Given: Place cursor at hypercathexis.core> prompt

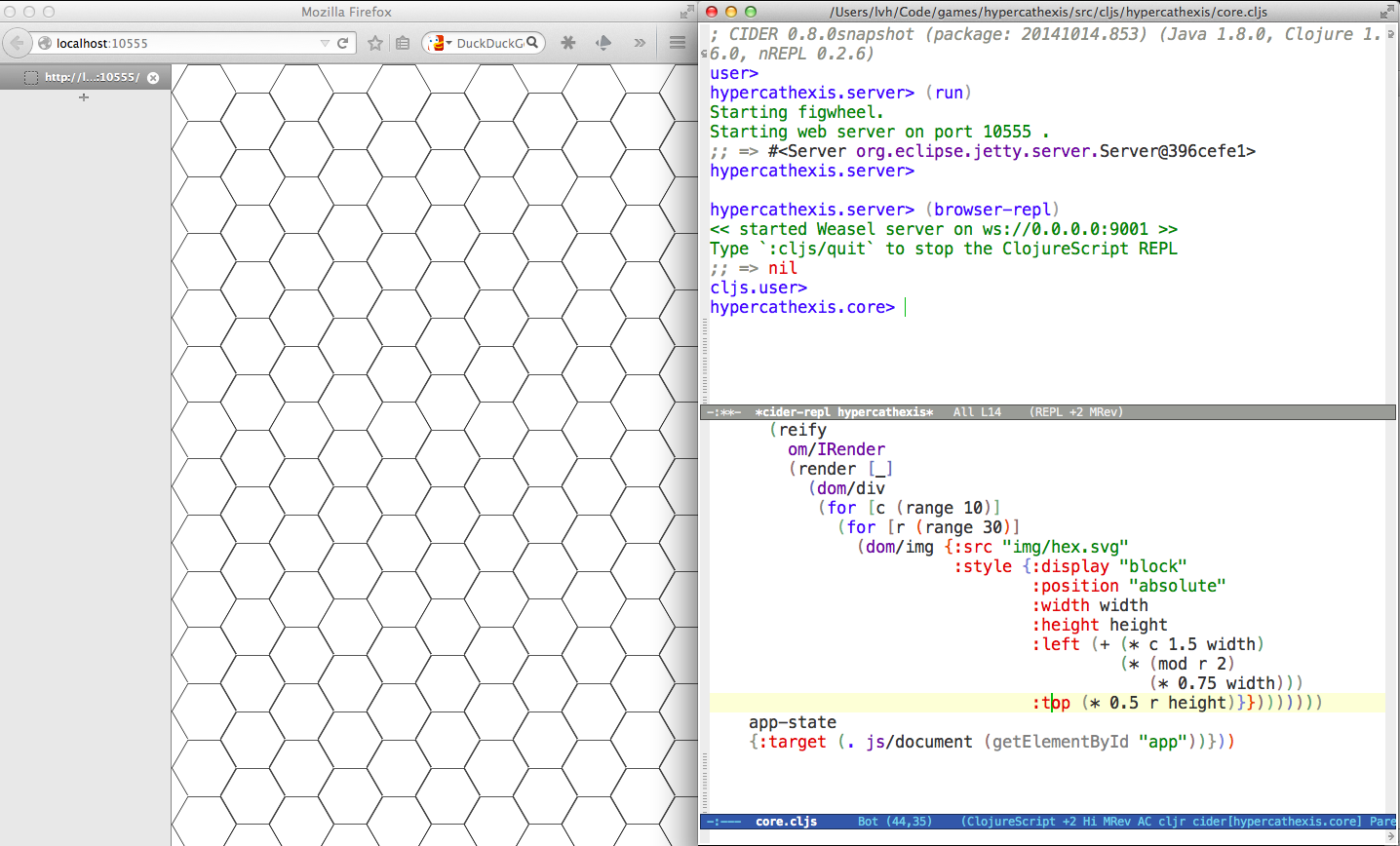Looking at the screenshot, I should pos(906,307).
